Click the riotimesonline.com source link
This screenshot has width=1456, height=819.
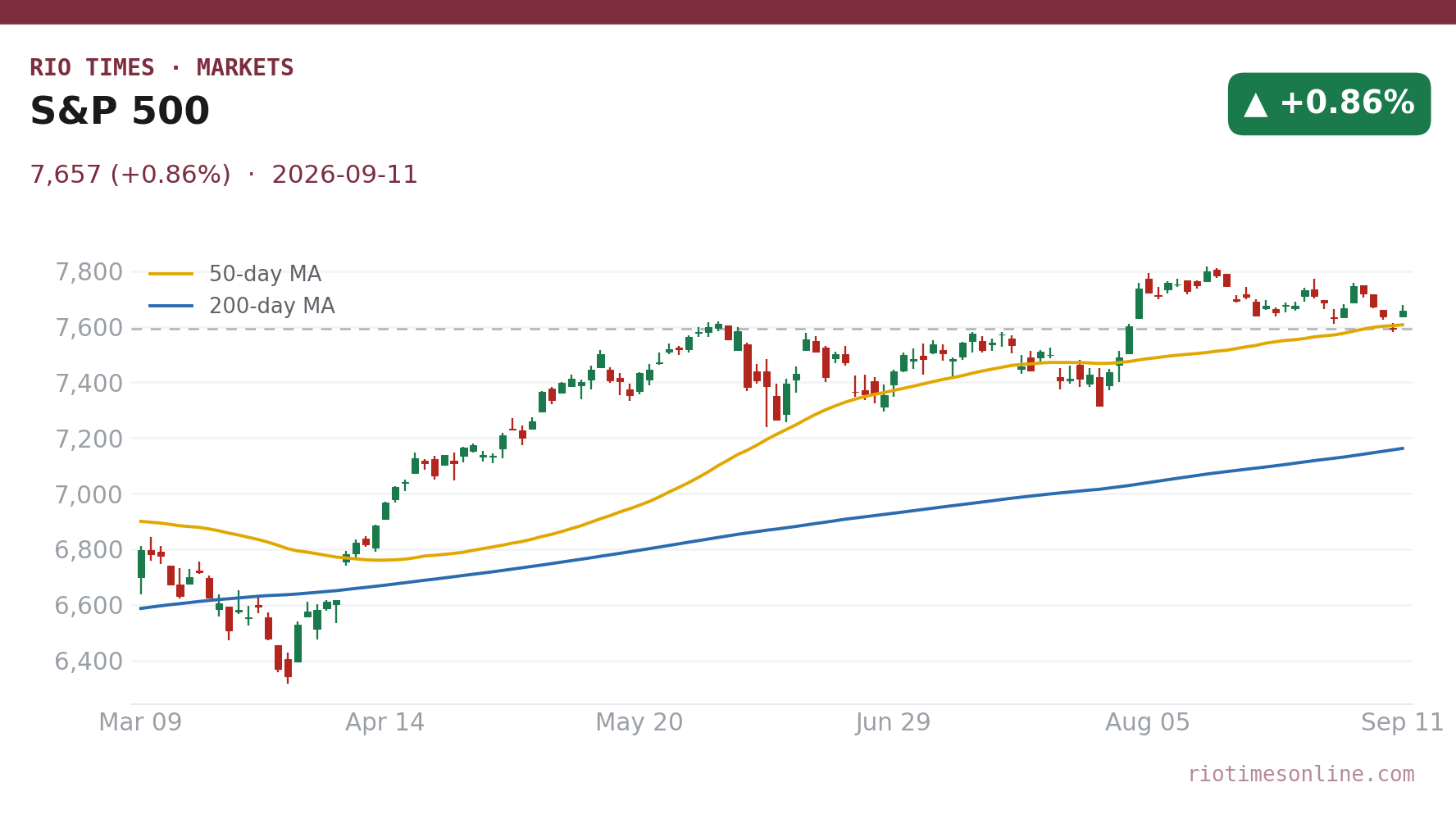tap(1301, 774)
